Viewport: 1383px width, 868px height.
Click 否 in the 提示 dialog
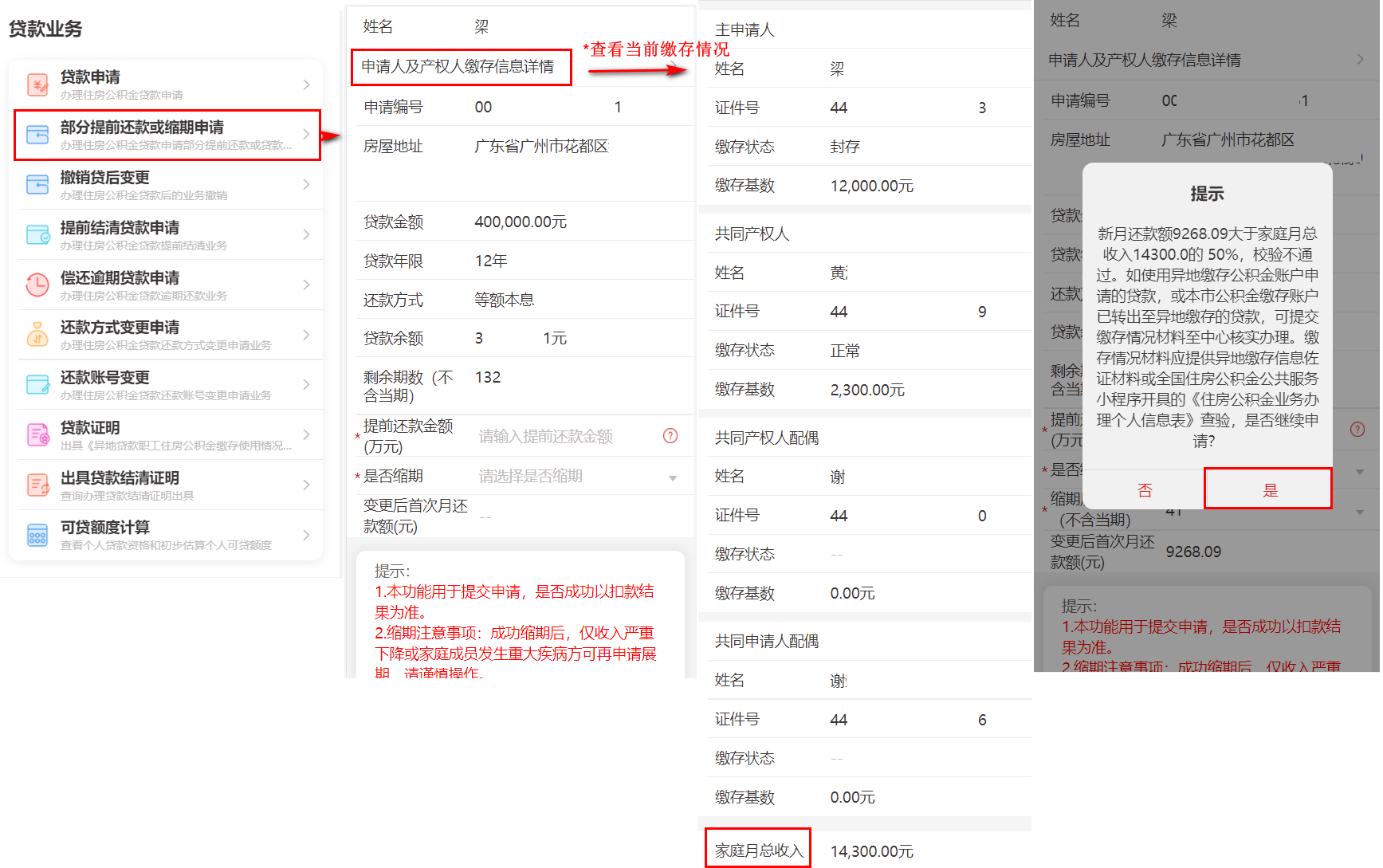1145,489
